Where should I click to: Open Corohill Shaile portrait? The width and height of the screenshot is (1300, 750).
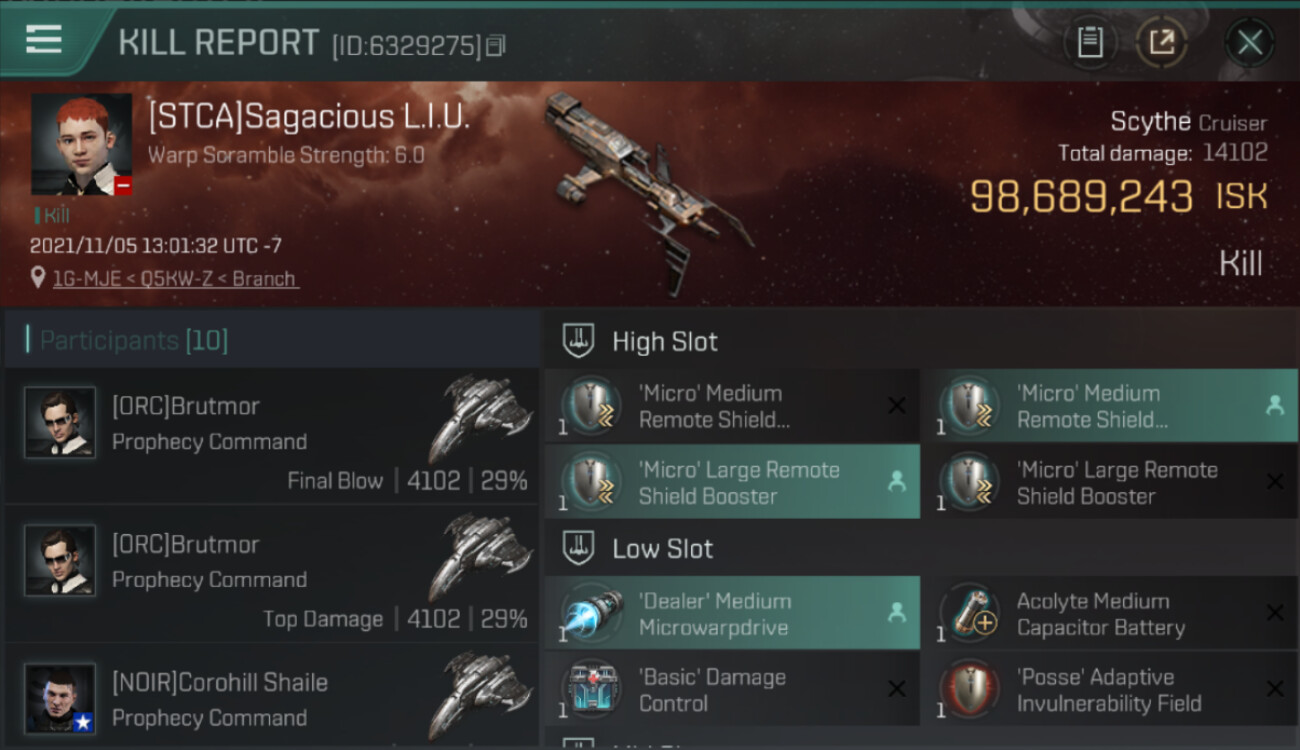coord(60,698)
